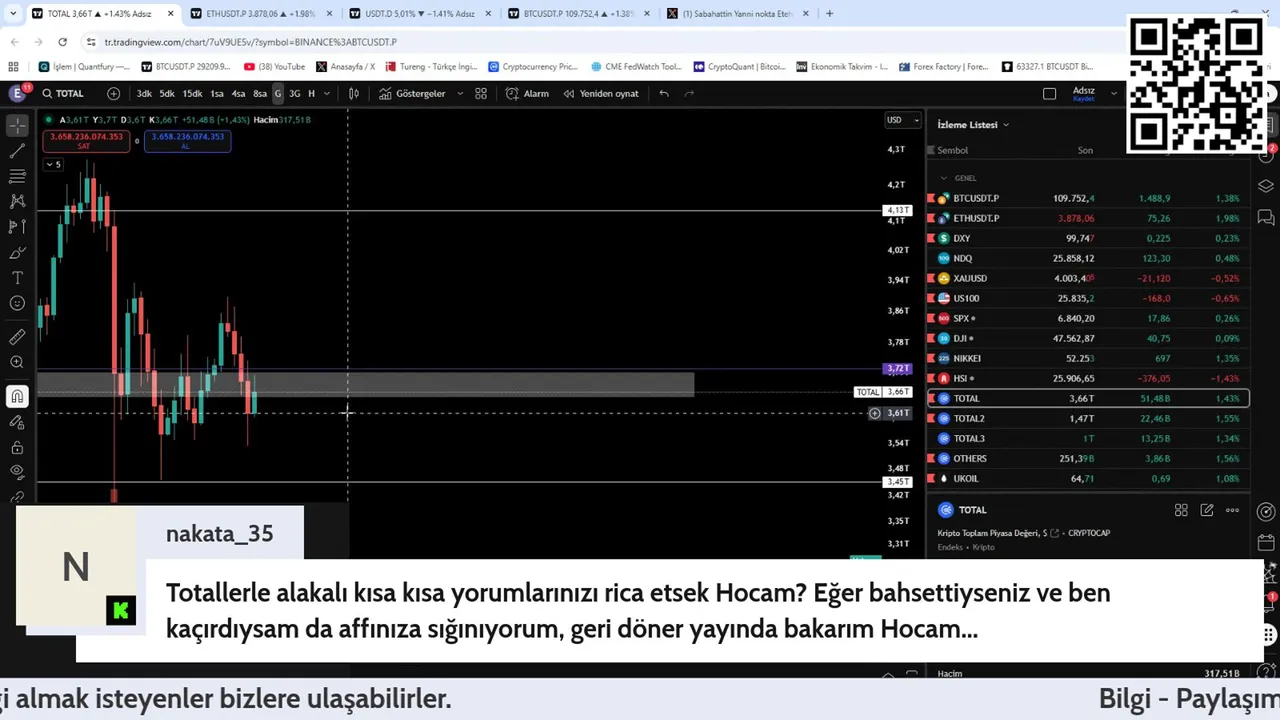Open the Fibonacci retracement tools
1280x720 pixels.
pos(17,176)
